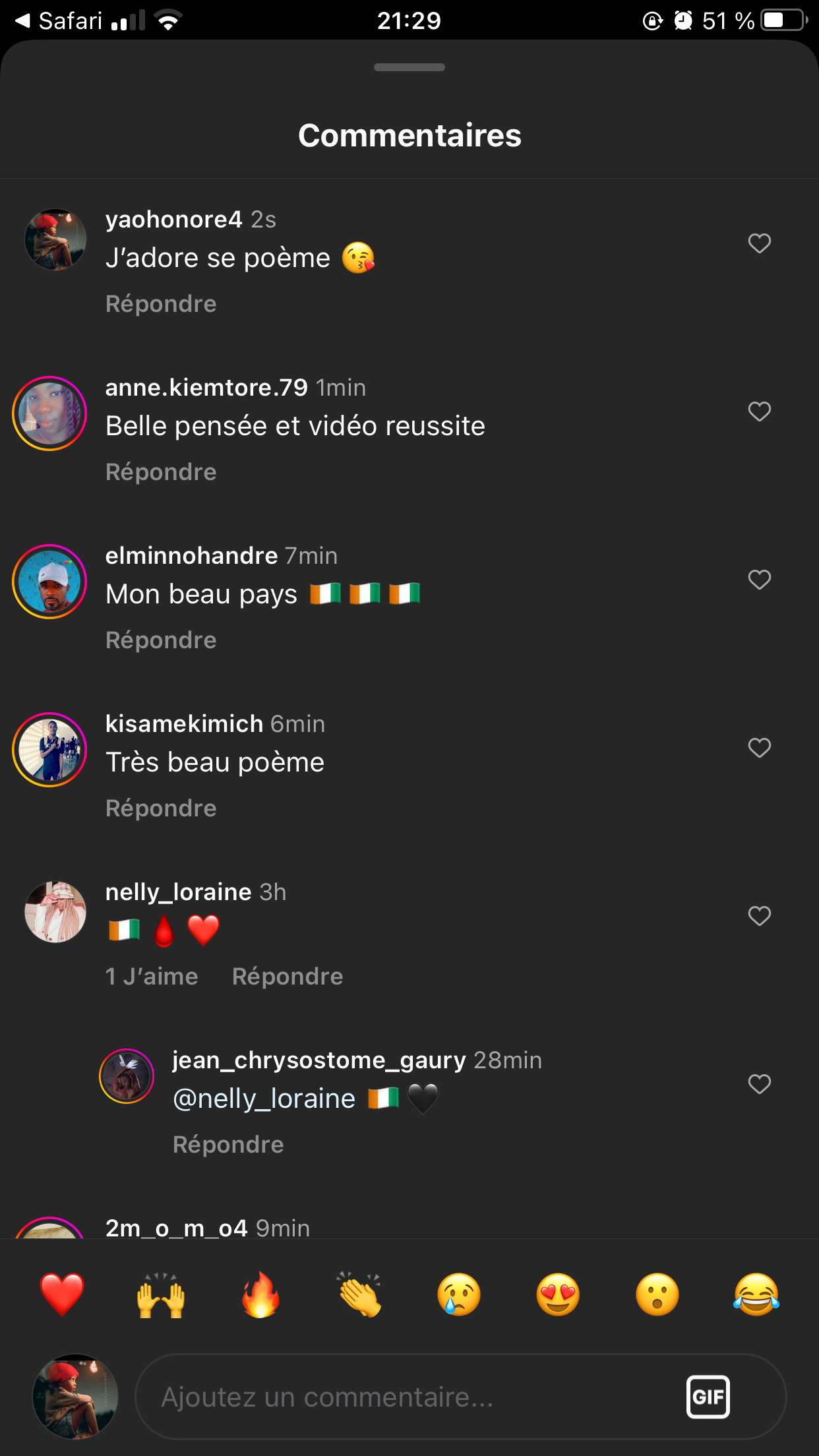
Task: Like yaohonore4's comment with the heart
Action: pyautogui.click(x=760, y=243)
